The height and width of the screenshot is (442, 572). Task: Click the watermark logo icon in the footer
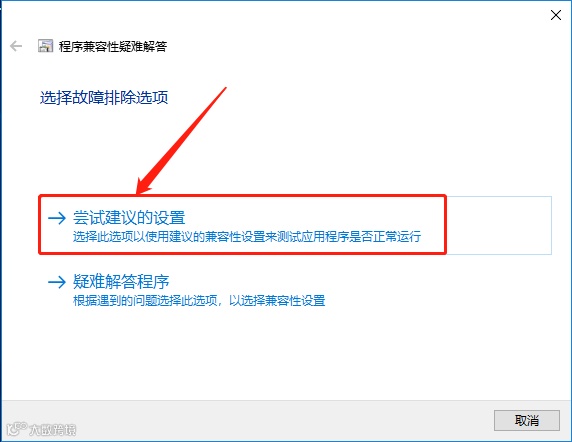point(16,429)
